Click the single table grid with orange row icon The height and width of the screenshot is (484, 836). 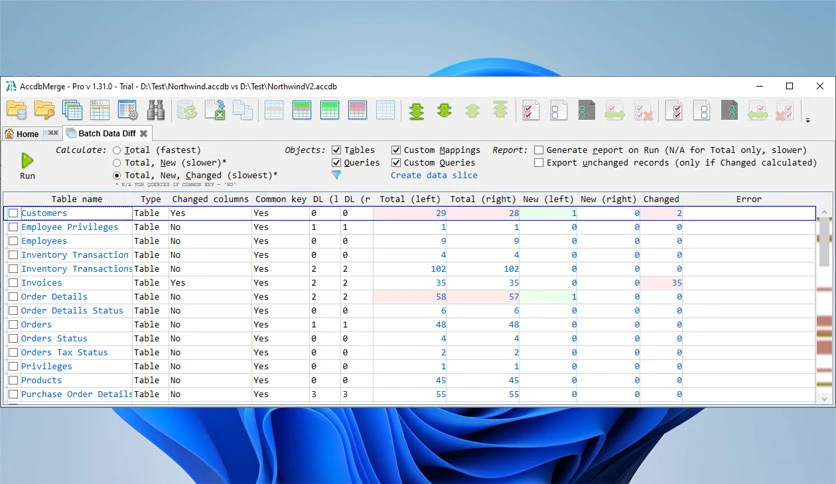(x=100, y=110)
